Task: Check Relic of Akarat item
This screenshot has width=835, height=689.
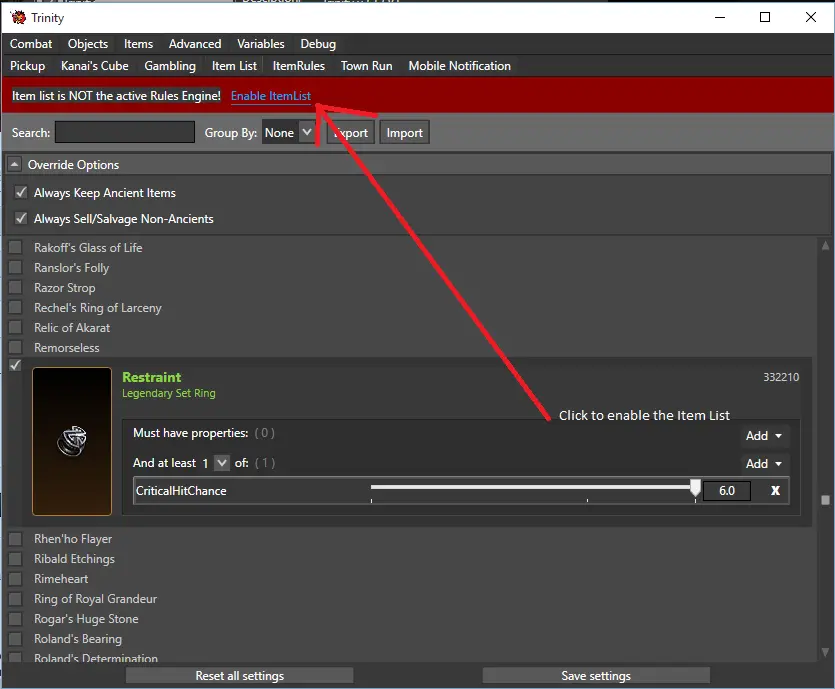Action: click(15, 327)
